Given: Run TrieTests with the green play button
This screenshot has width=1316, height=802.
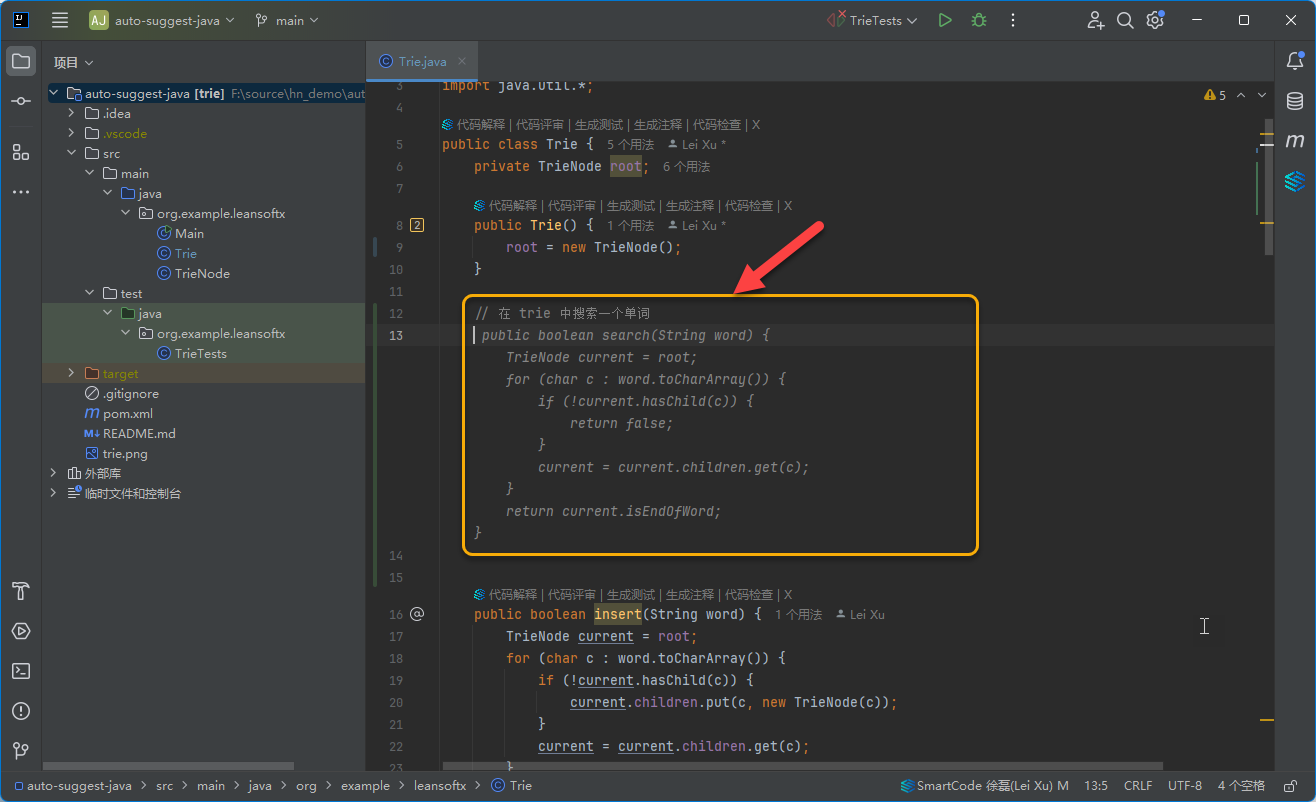Looking at the screenshot, I should tap(945, 20).
